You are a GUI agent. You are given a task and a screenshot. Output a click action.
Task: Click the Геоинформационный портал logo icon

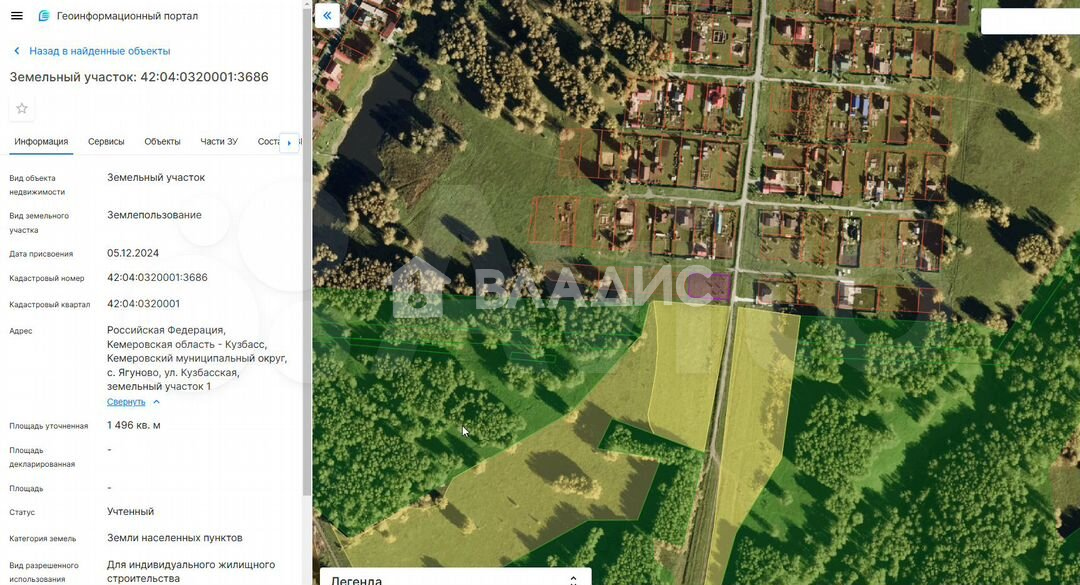click(x=43, y=16)
